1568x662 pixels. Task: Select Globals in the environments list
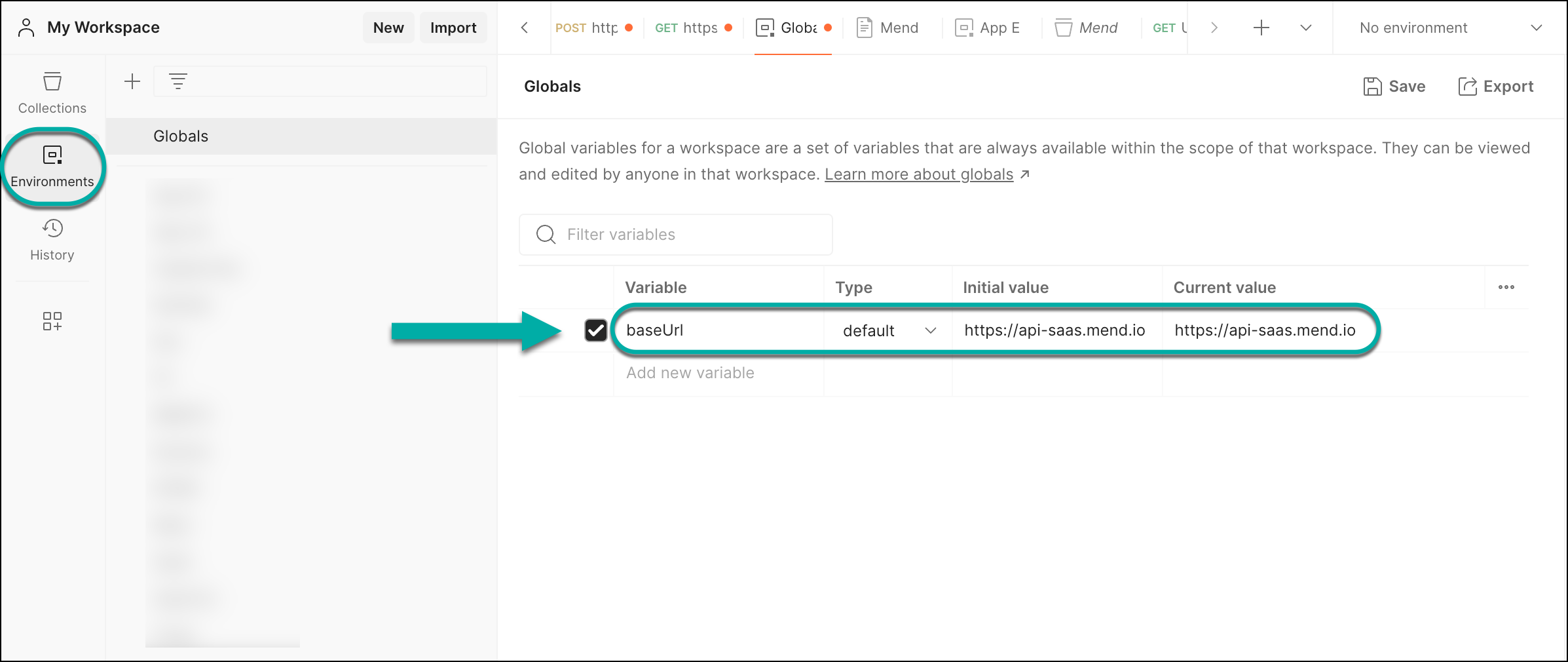181,136
